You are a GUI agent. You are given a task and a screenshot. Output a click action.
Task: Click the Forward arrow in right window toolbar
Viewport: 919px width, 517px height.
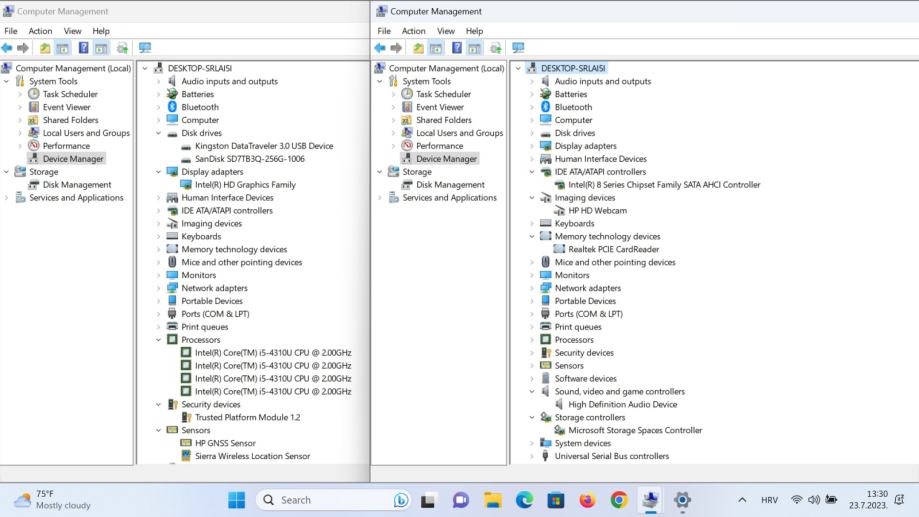(397, 48)
